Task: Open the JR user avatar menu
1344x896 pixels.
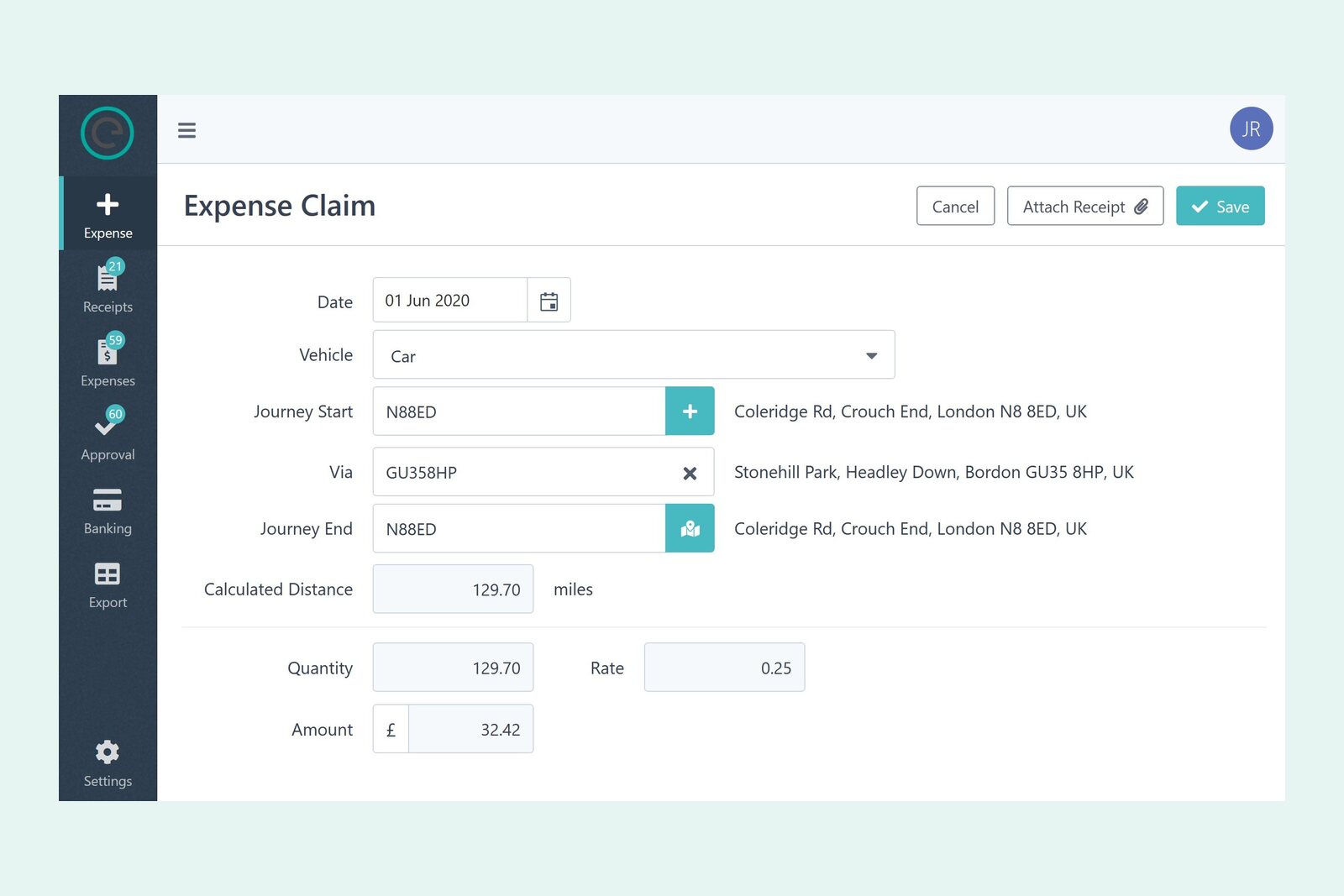Action: (x=1251, y=128)
